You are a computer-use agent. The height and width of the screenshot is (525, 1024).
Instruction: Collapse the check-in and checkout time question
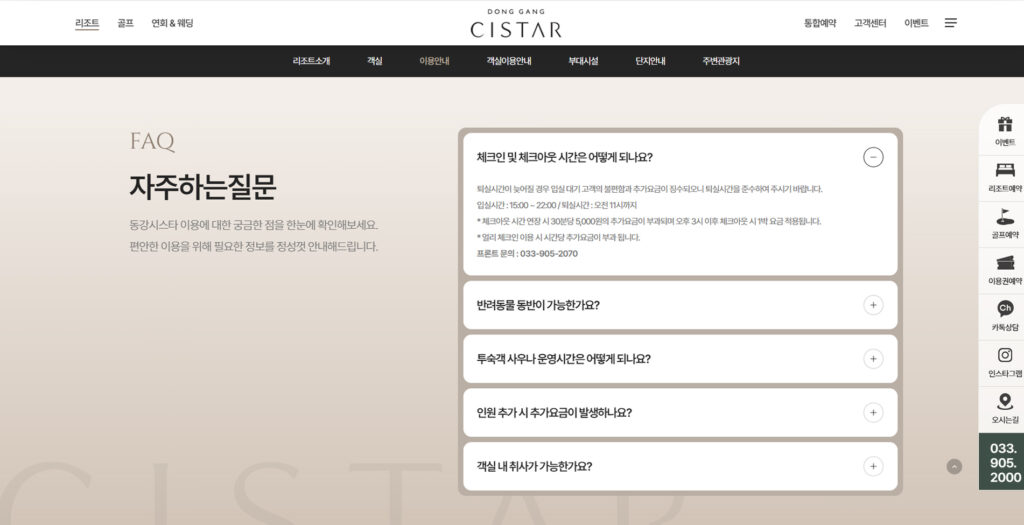(x=873, y=157)
